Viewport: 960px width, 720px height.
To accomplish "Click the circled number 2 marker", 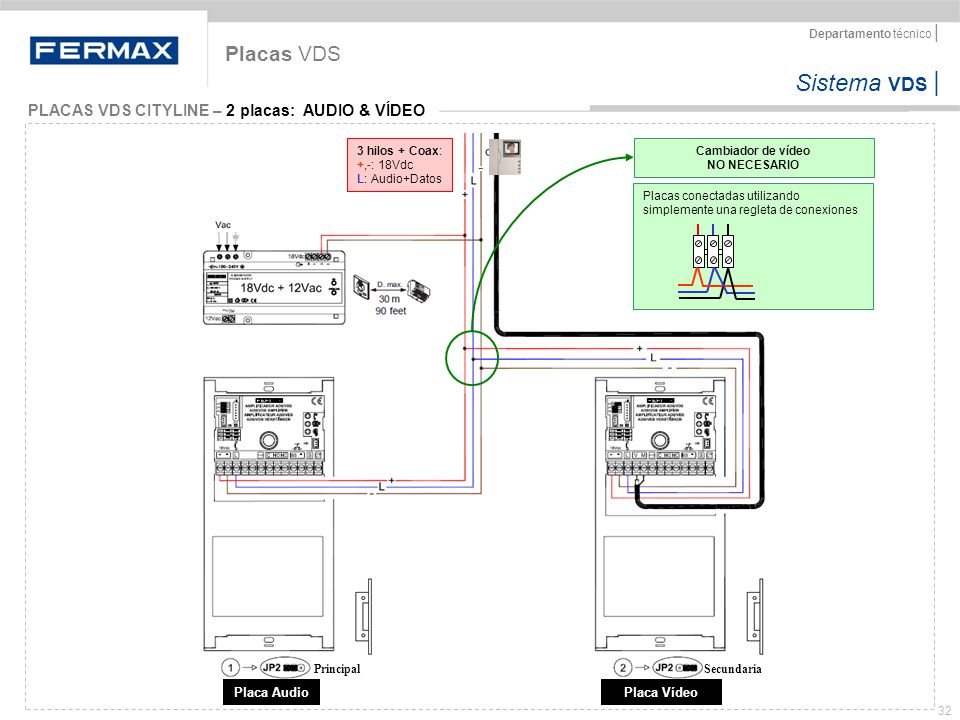I will coord(623,667).
